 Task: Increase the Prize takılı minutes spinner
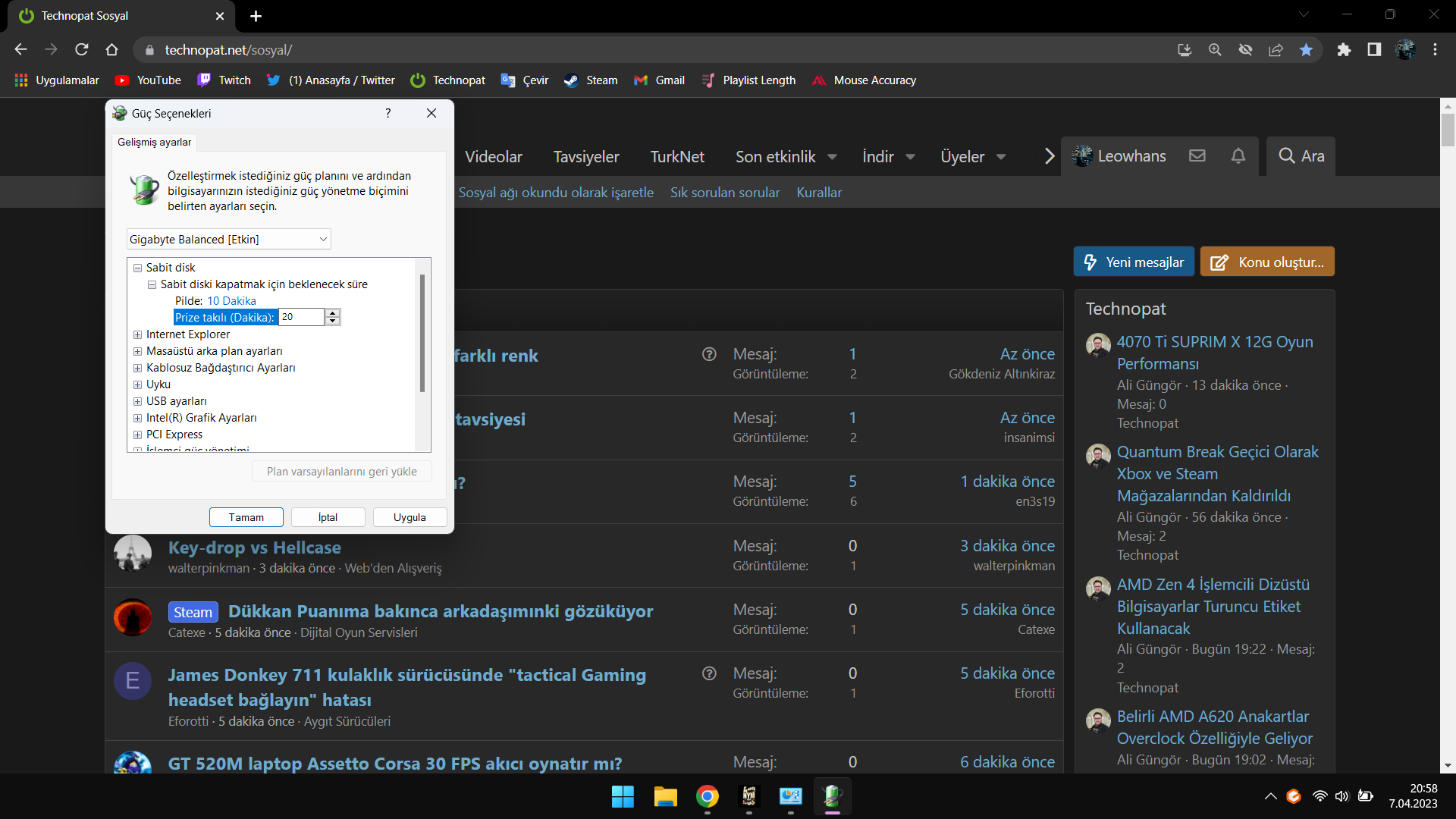(332, 313)
